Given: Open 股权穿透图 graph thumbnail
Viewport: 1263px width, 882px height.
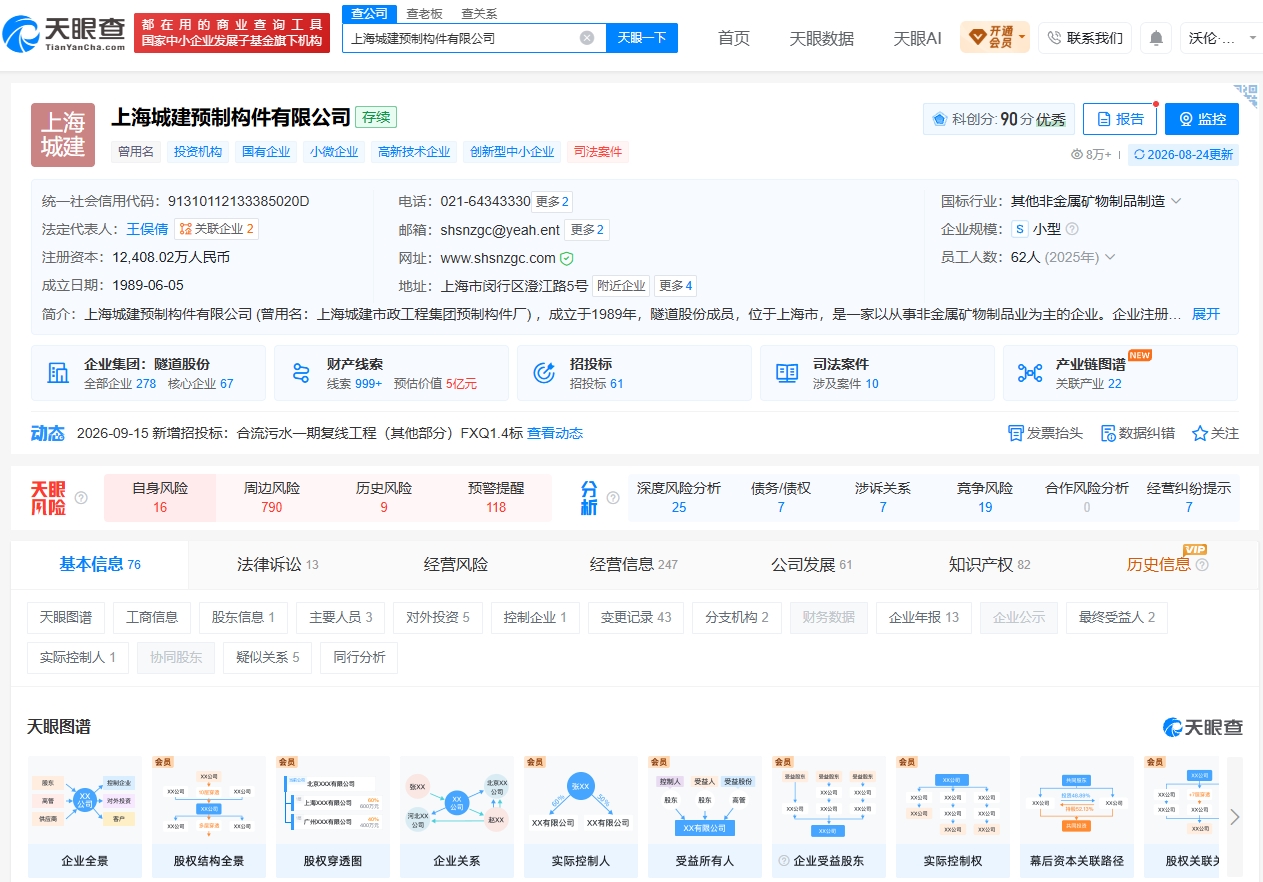Looking at the screenshot, I should 333,816.
